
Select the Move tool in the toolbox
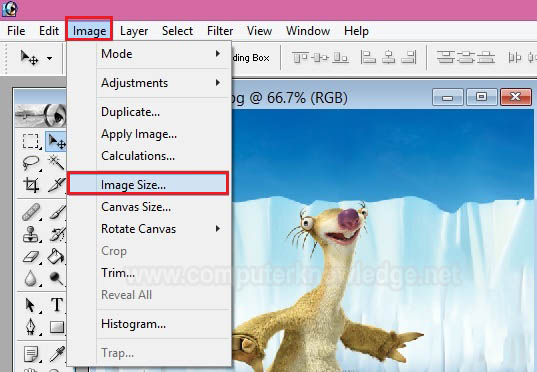click(x=57, y=141)
